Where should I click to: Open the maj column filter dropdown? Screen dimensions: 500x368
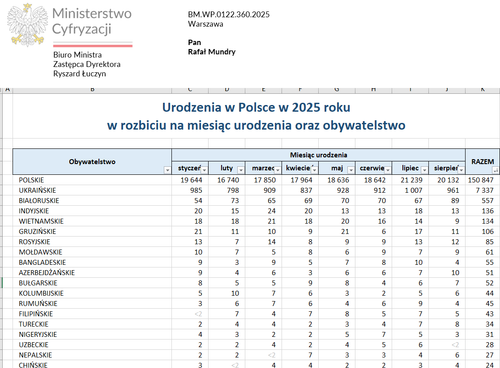351,170
